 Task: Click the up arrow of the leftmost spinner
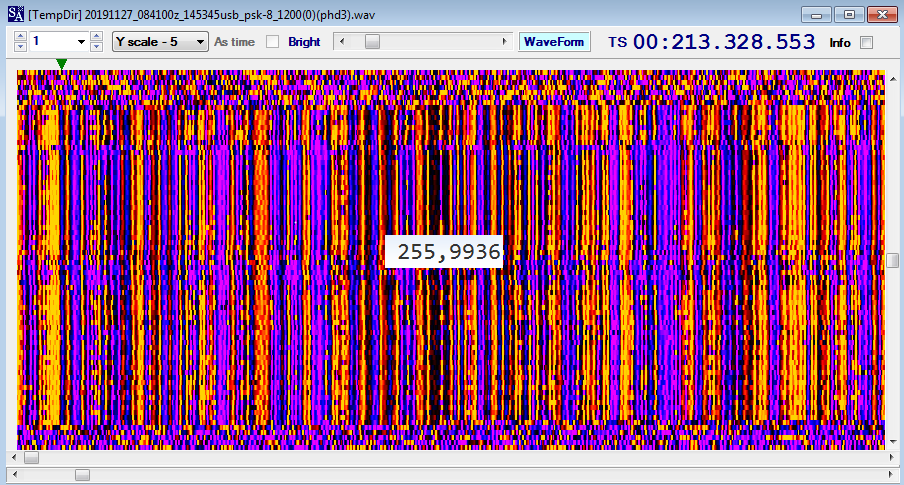click(20, 36)
